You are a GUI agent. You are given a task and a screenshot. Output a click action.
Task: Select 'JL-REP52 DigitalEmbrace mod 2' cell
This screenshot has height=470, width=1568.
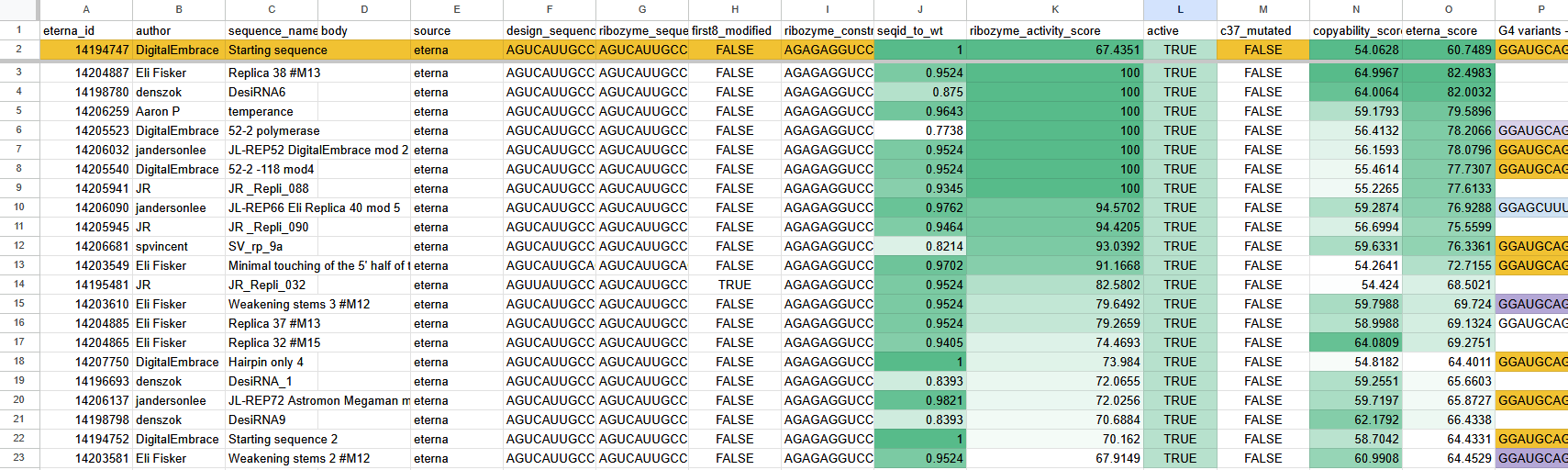pos(317,150)
